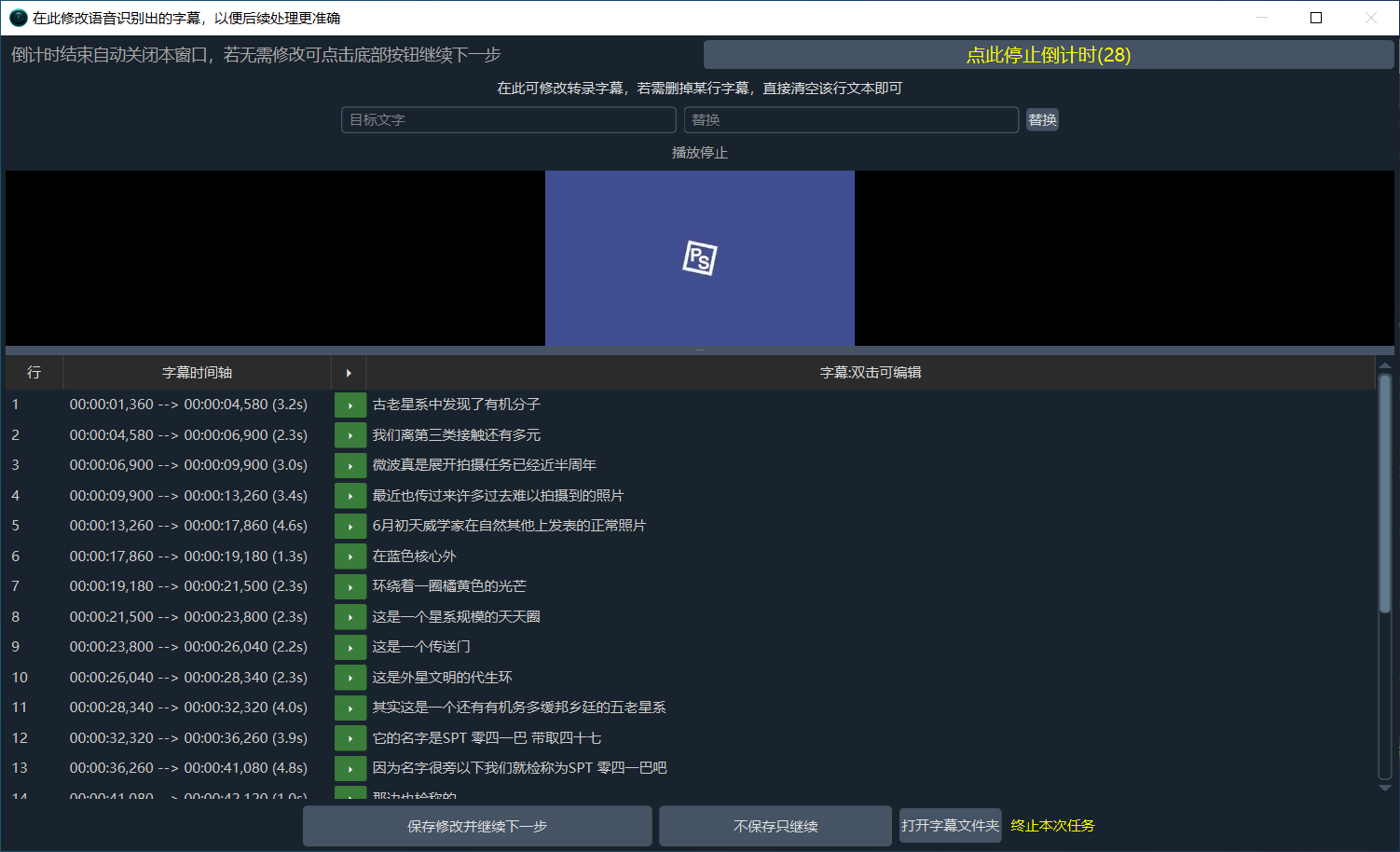Maximize the subtitle editing window
This screenshot has width=1400, height=852.
coord(1316,18)
